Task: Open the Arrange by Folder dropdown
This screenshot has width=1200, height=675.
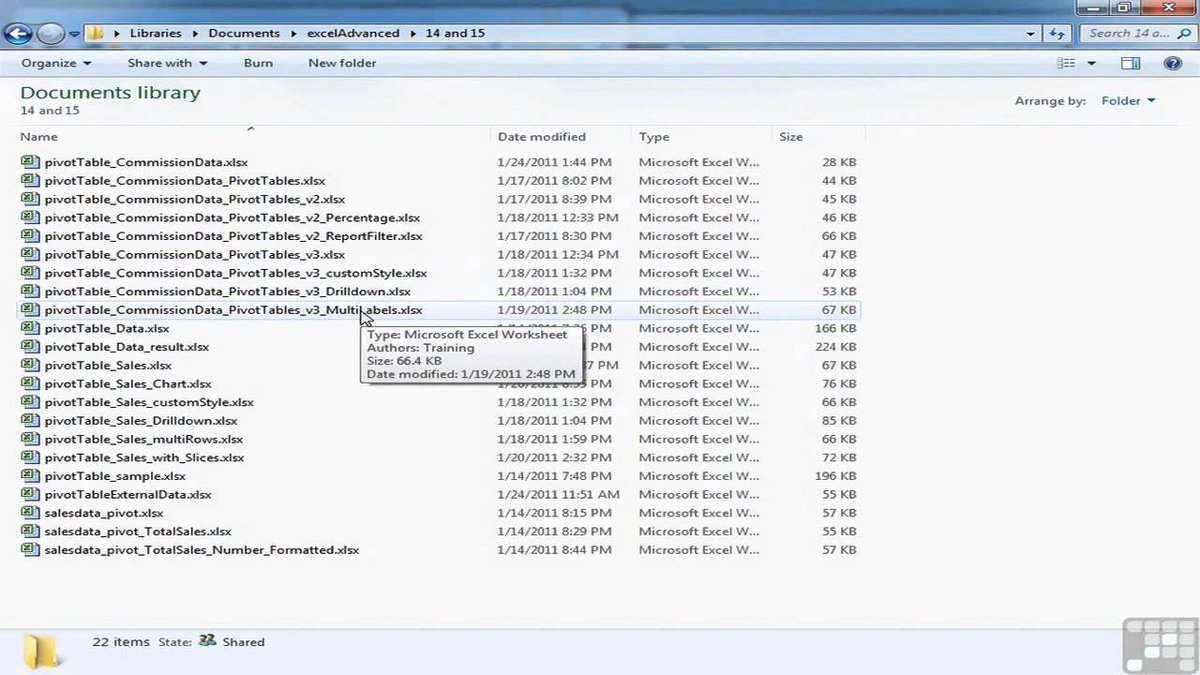Action: pyautogui.click(x=1128, y=100)
